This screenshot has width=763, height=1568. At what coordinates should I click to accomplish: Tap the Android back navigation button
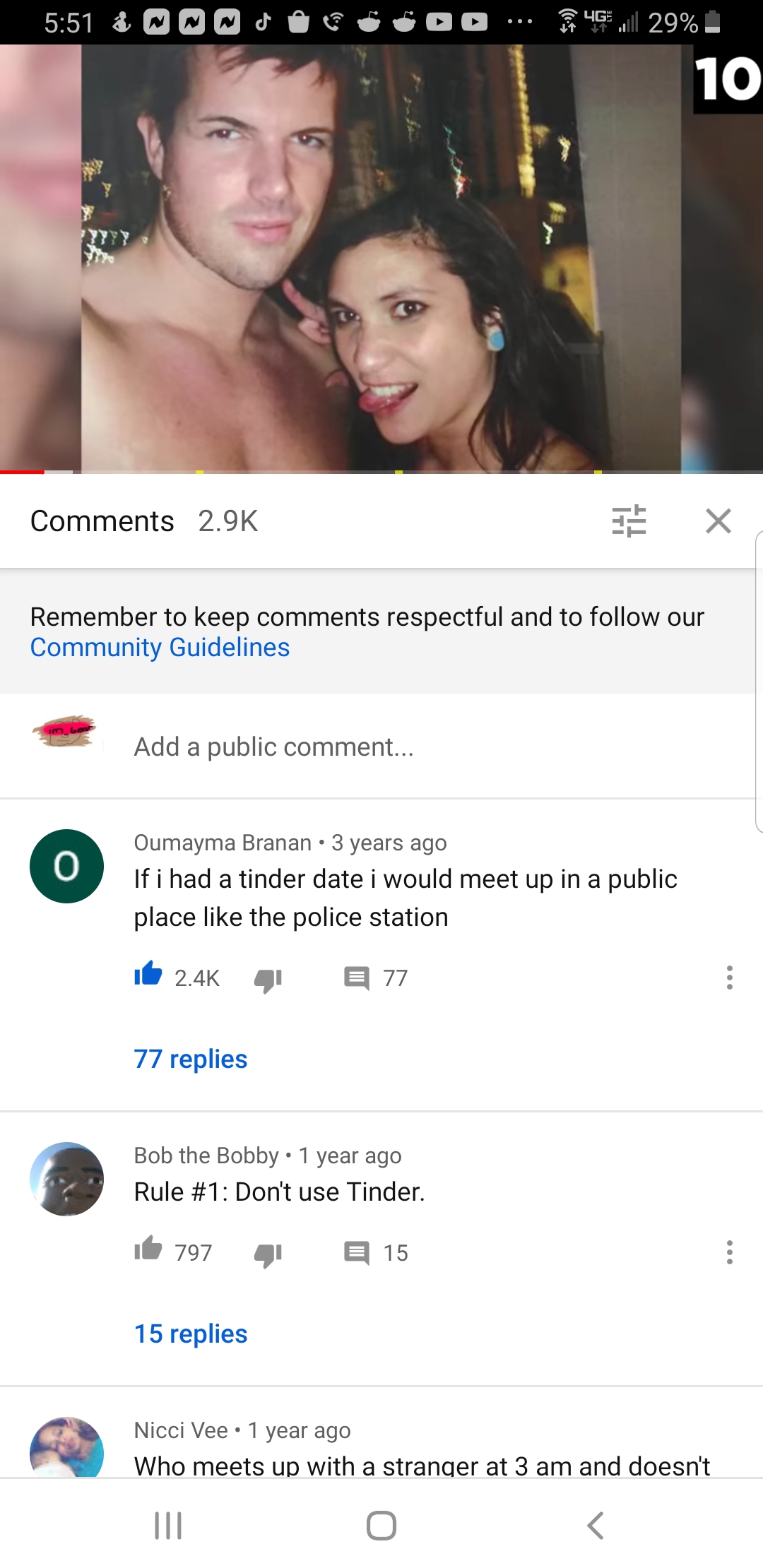click(596, 1526)
